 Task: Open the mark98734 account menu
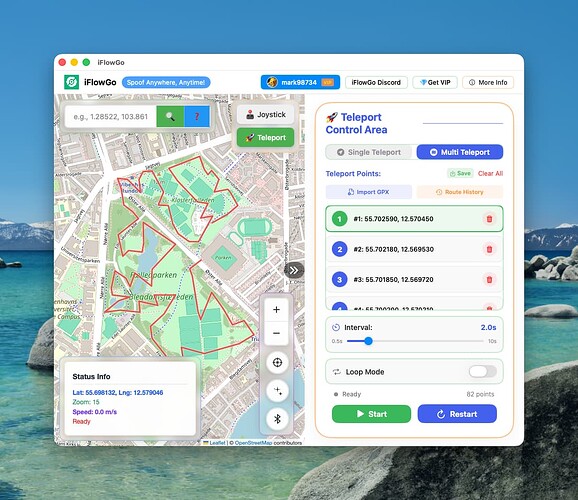click(x=300, y=82)
